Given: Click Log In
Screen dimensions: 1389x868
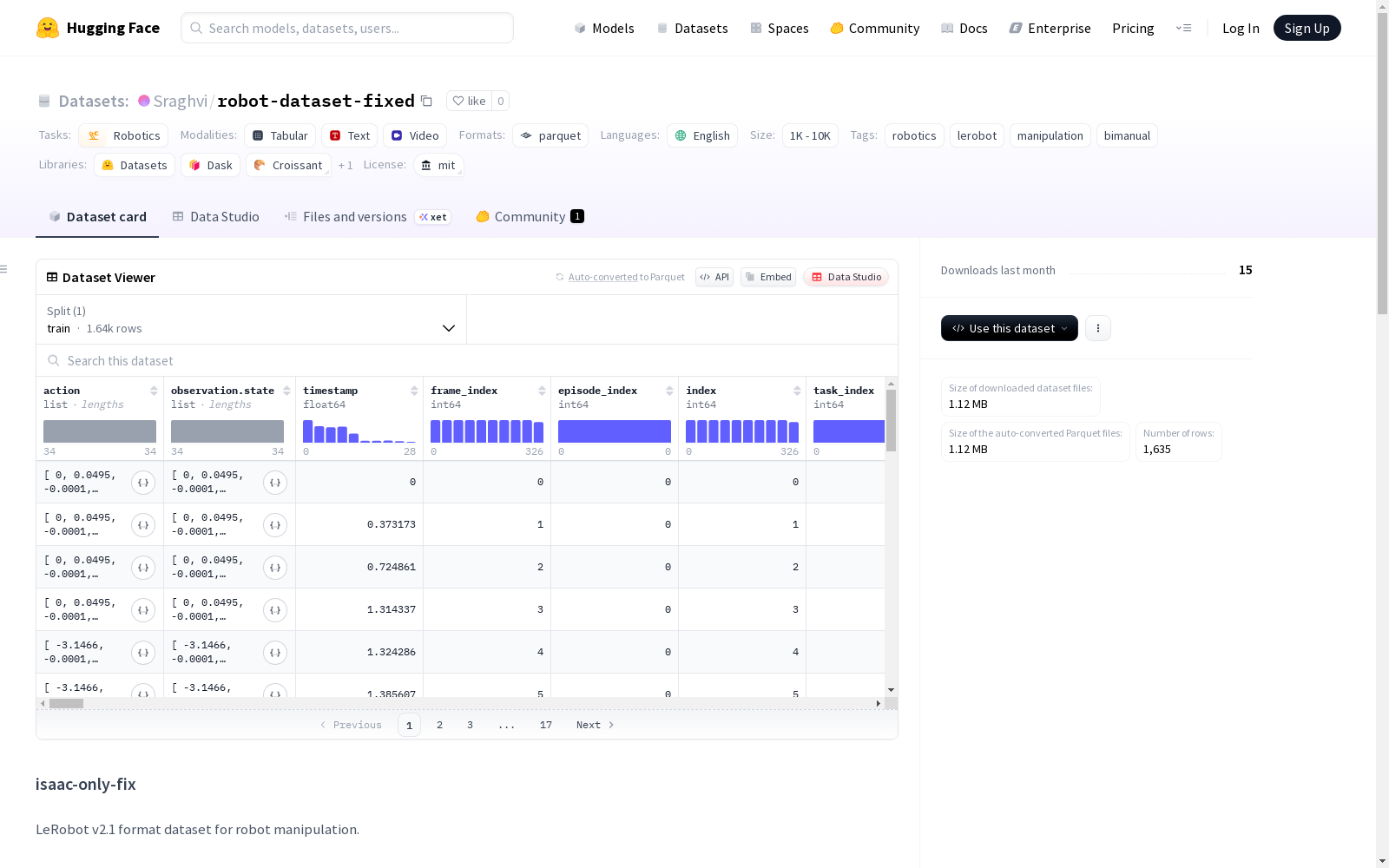Looking at the screenshot, I should click(x=1241, y=28).
